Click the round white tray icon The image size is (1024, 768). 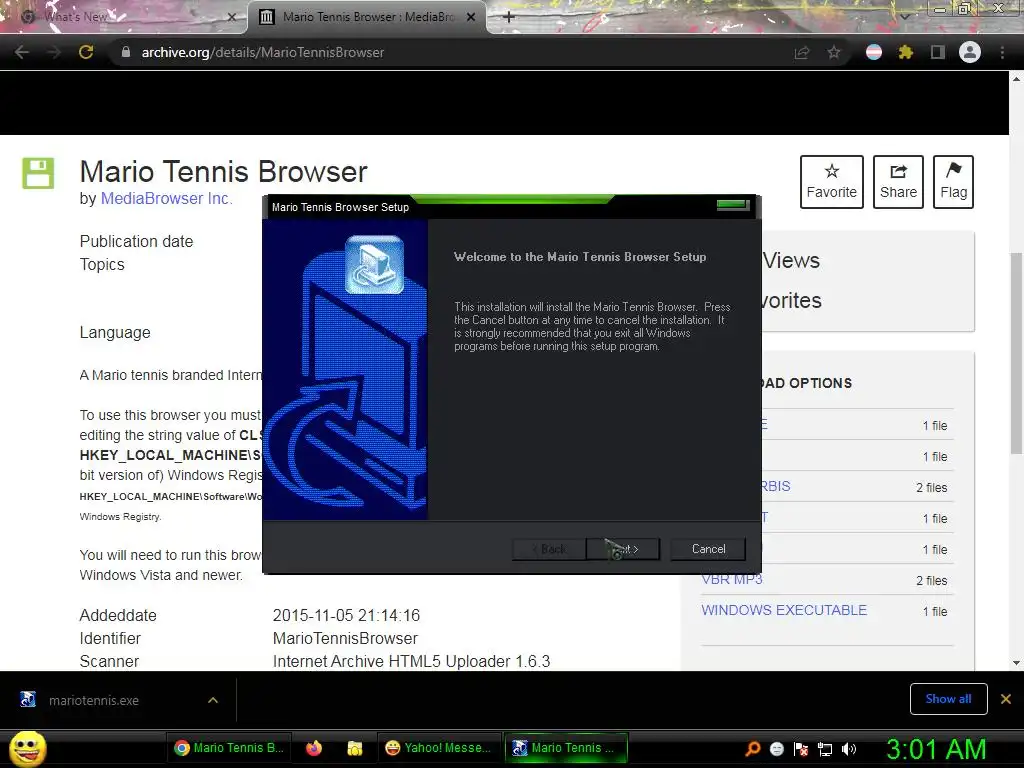tap(777, 749)
